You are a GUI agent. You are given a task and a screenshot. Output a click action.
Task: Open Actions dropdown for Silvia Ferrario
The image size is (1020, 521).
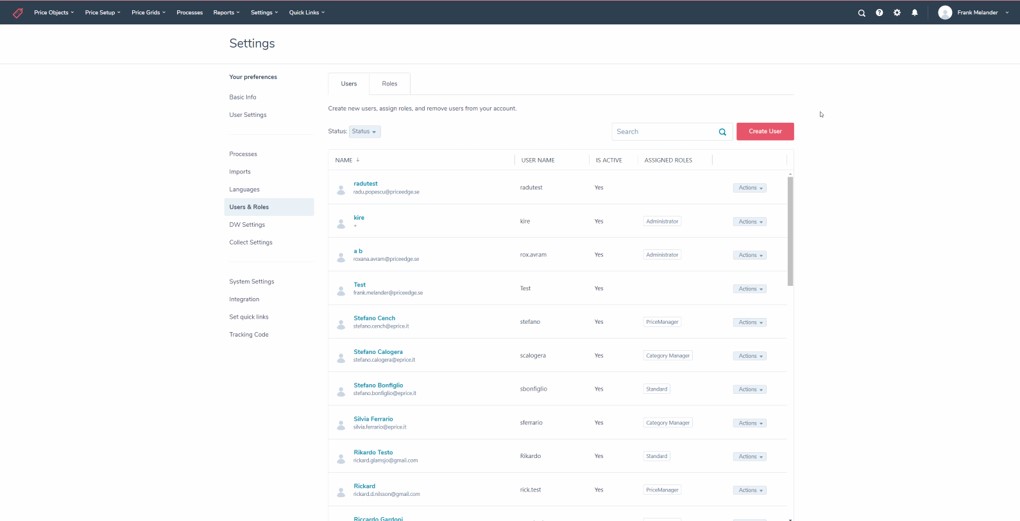(749, 423)
